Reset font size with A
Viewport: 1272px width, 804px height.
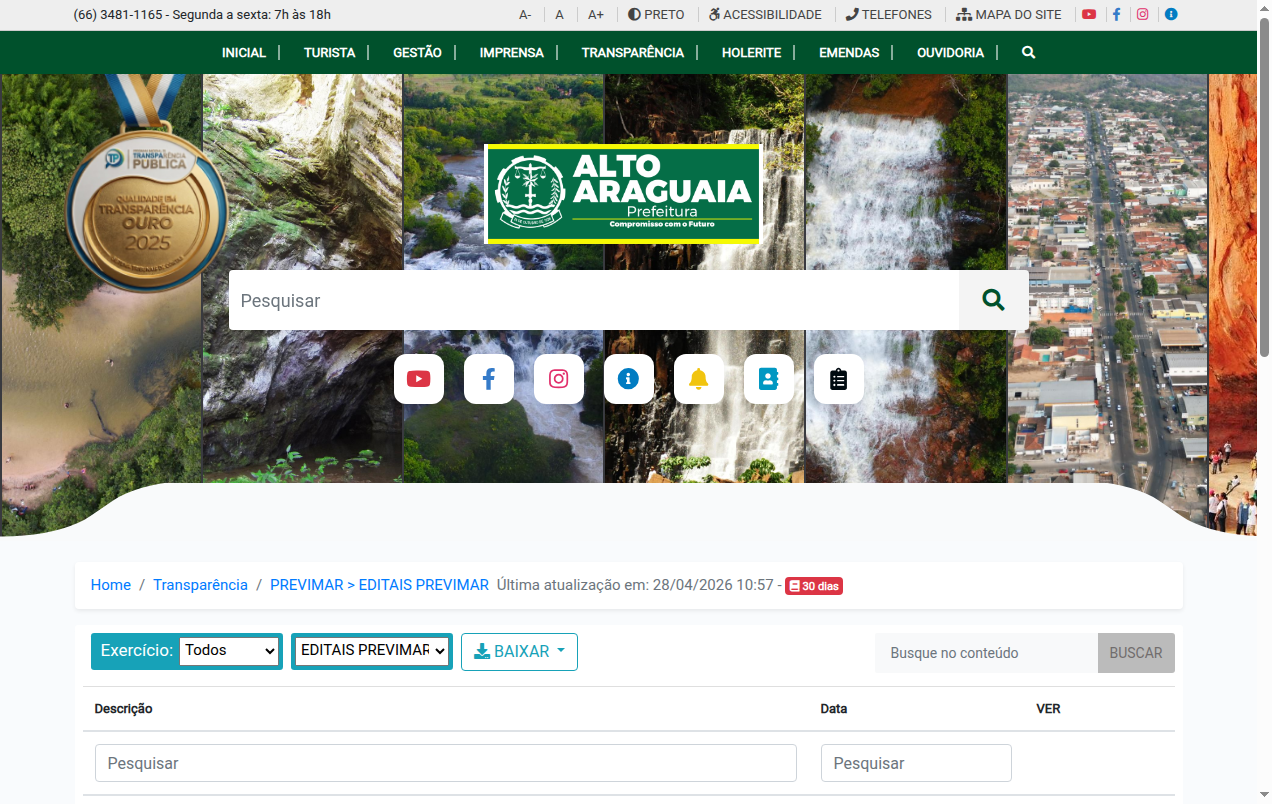pos(560,15)
